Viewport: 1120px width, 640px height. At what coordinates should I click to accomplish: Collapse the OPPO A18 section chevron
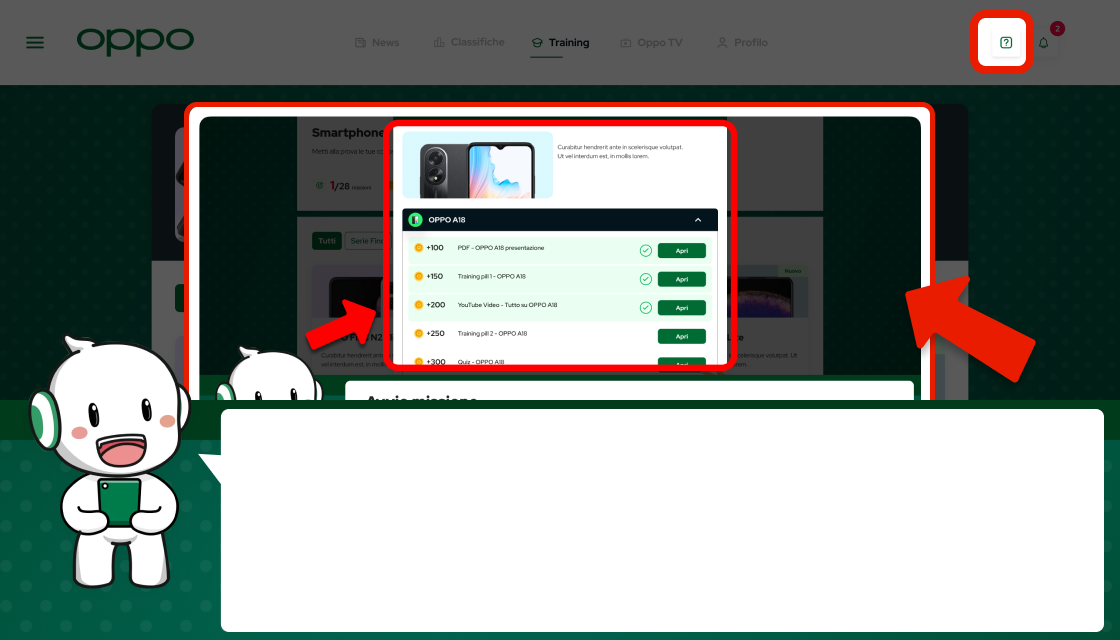(697, 220)
